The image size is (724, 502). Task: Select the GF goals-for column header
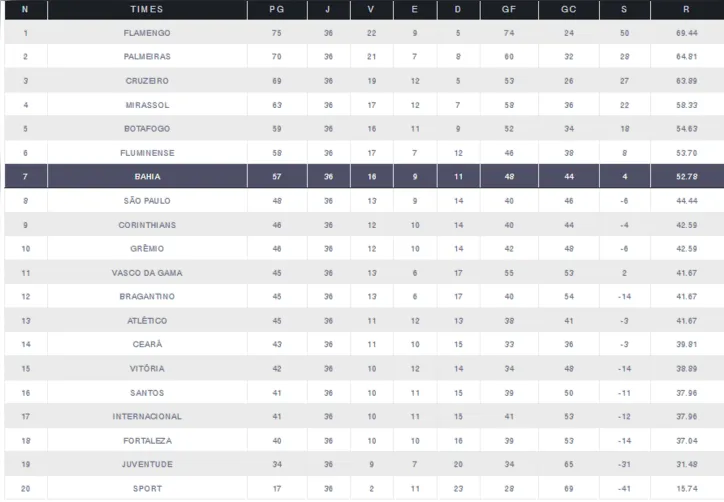(509, 9)
